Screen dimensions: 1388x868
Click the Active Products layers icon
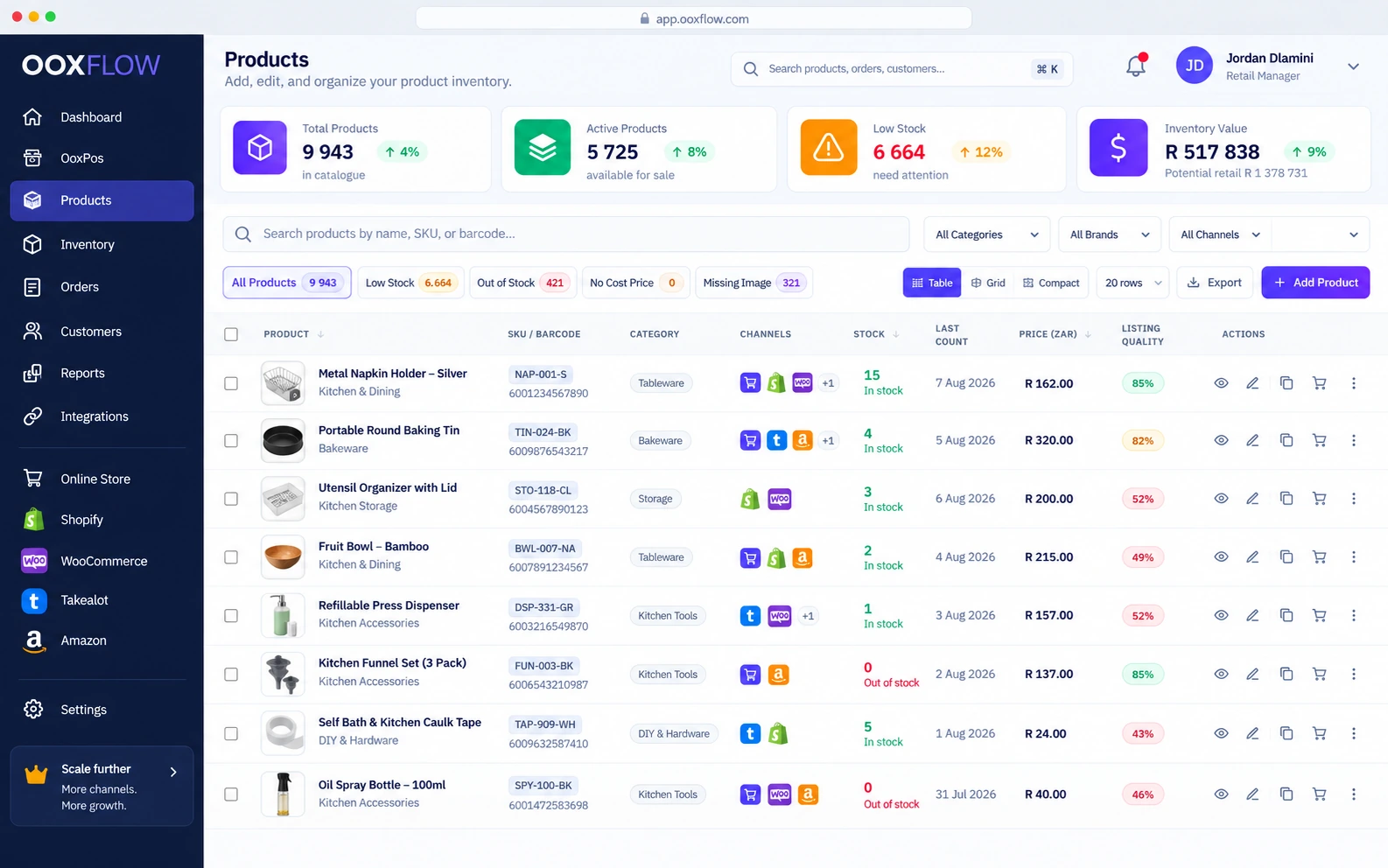(543, 148)
